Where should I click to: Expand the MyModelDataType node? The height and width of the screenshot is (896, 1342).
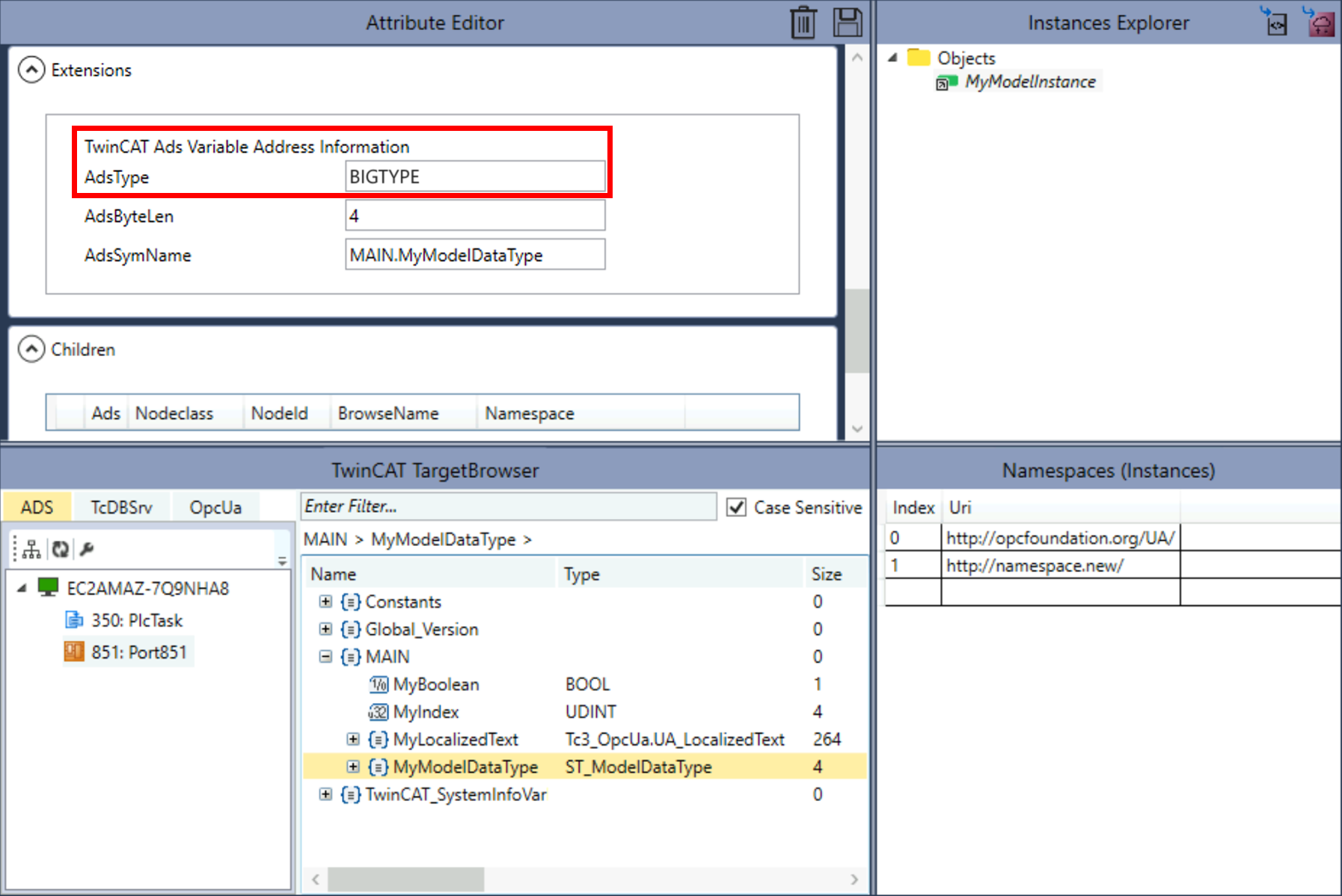pos(353,767)
